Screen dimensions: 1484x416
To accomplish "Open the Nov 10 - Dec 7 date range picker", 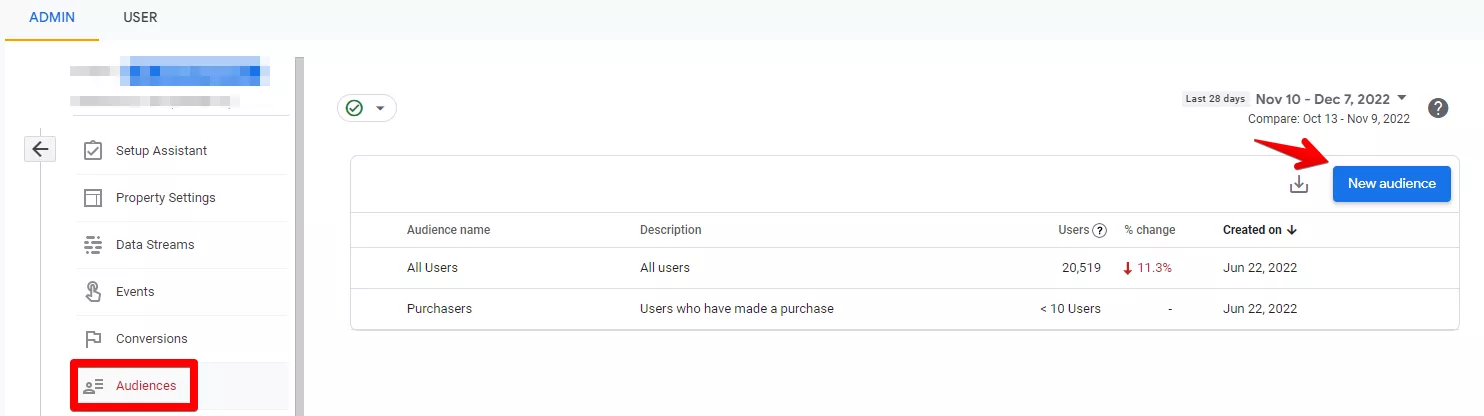I will (1331, 99).
